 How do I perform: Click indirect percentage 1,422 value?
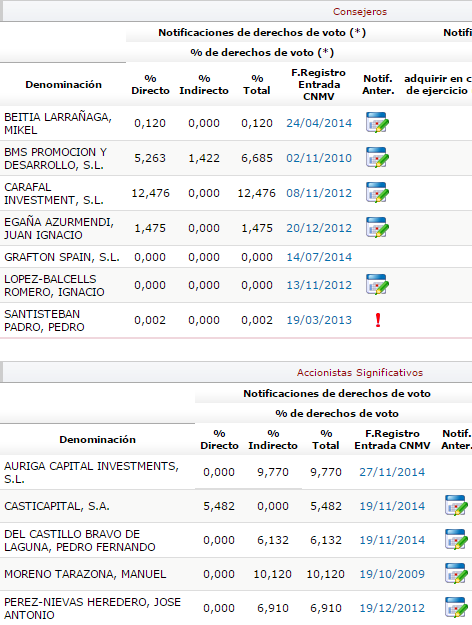[204, 158]
